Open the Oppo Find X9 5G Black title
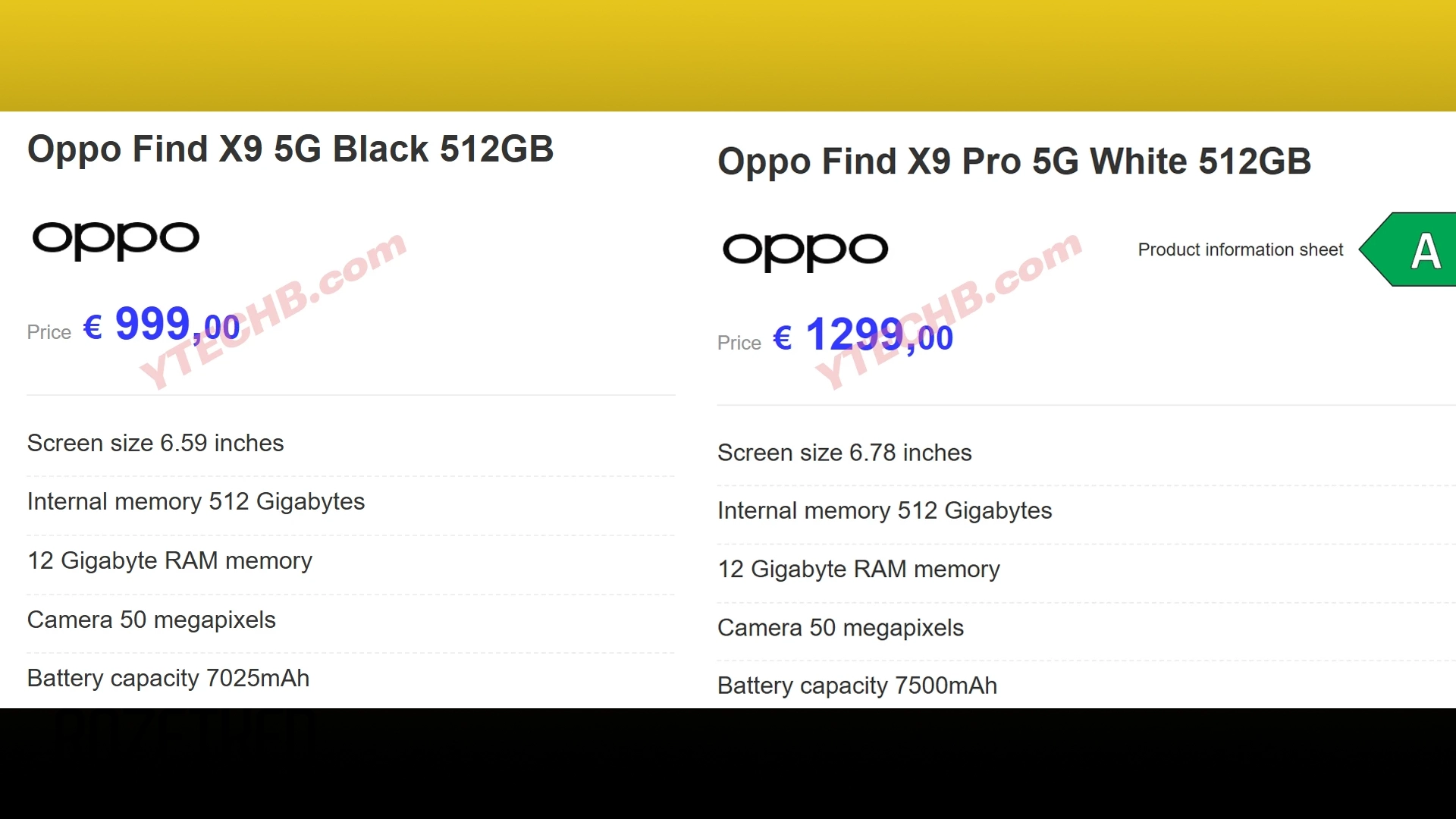The image size is (1456, 819). (x=290, y=149)
